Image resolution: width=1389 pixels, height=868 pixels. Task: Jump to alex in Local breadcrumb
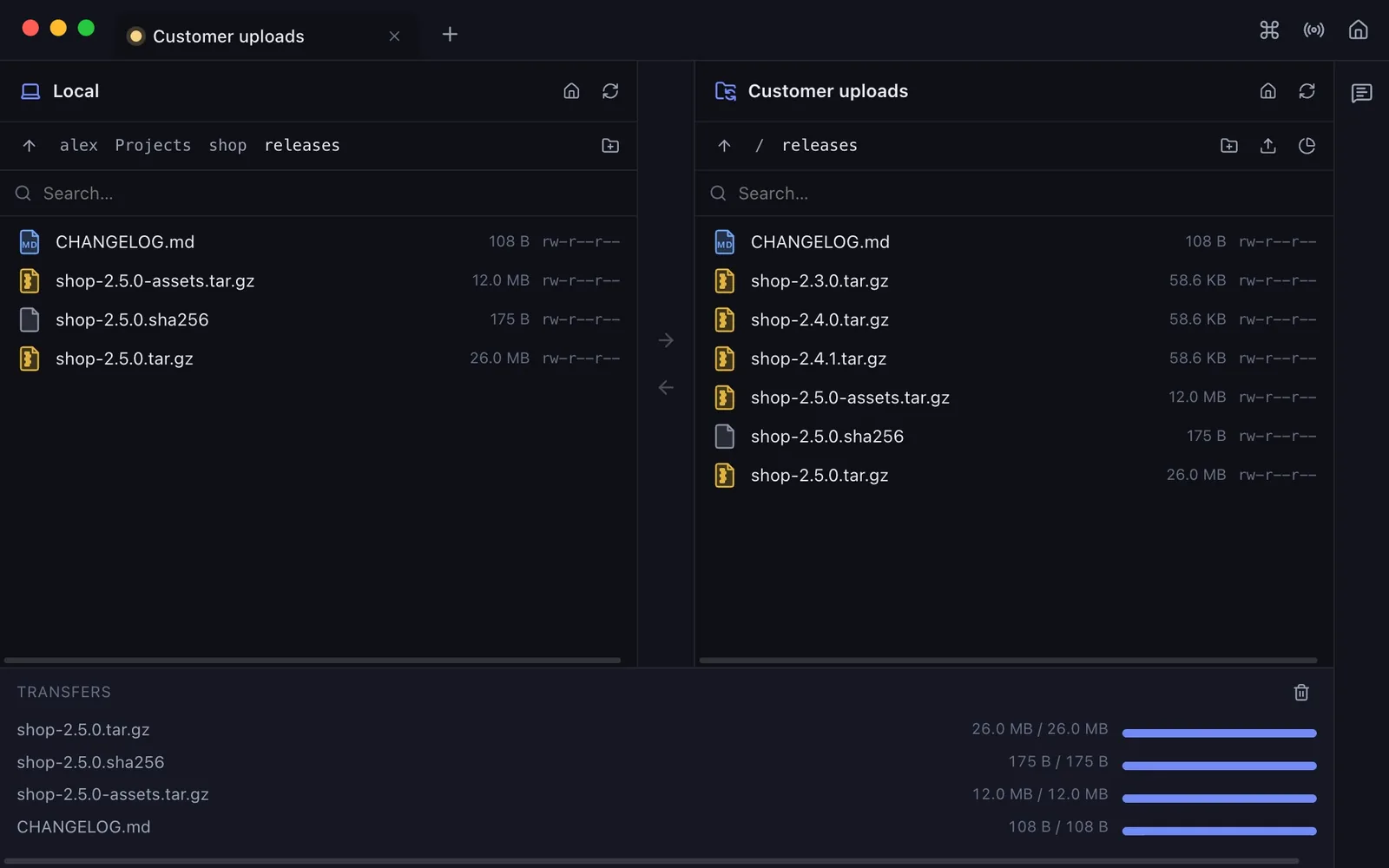pos(79,145)
